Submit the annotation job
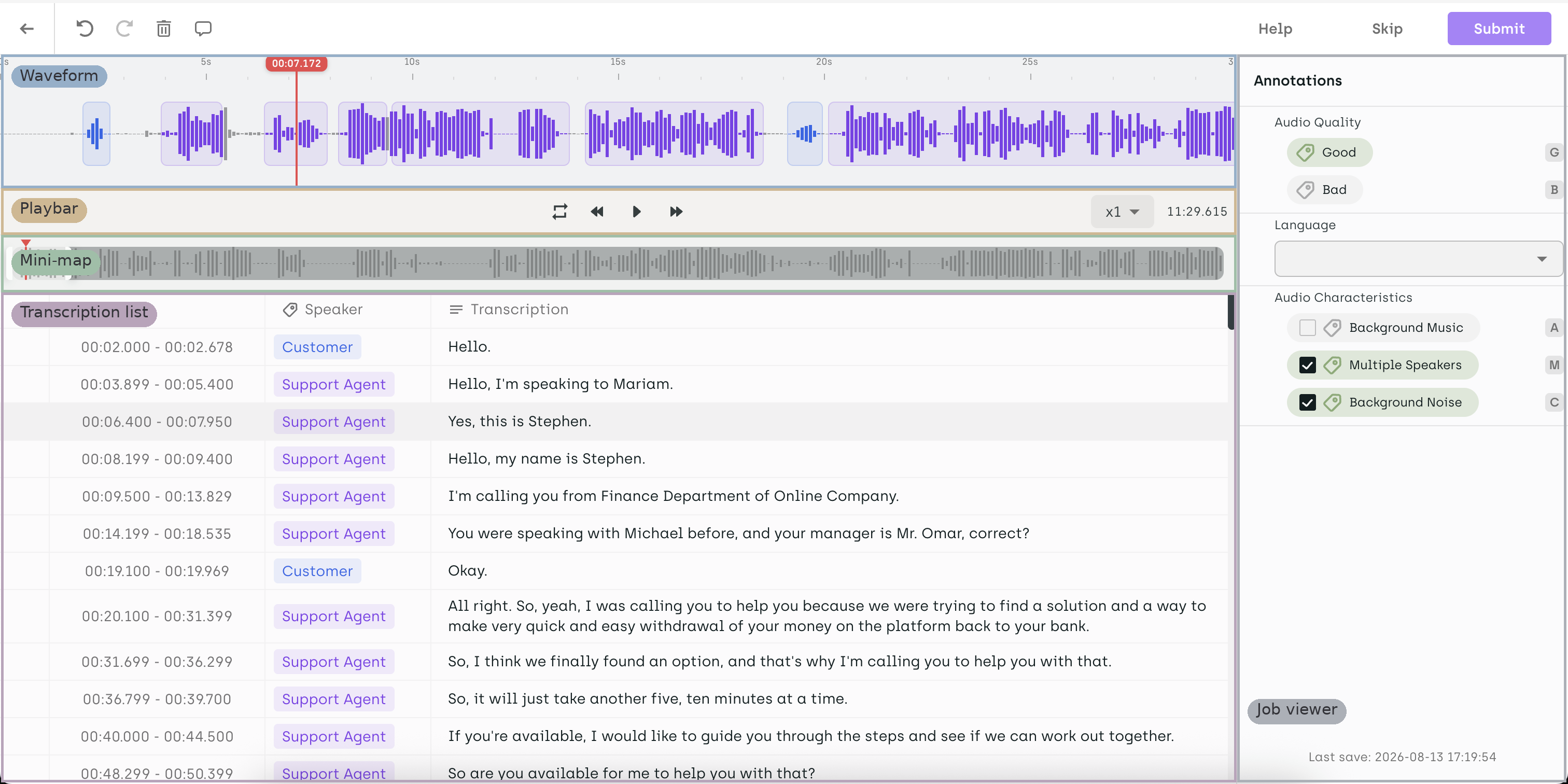 pyautogui.click(x=1499, y=29)
